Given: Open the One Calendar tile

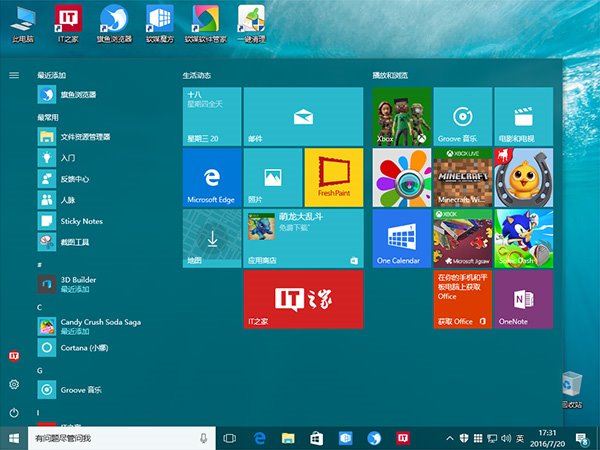Looking at the screenshot, I should [401, 238].
